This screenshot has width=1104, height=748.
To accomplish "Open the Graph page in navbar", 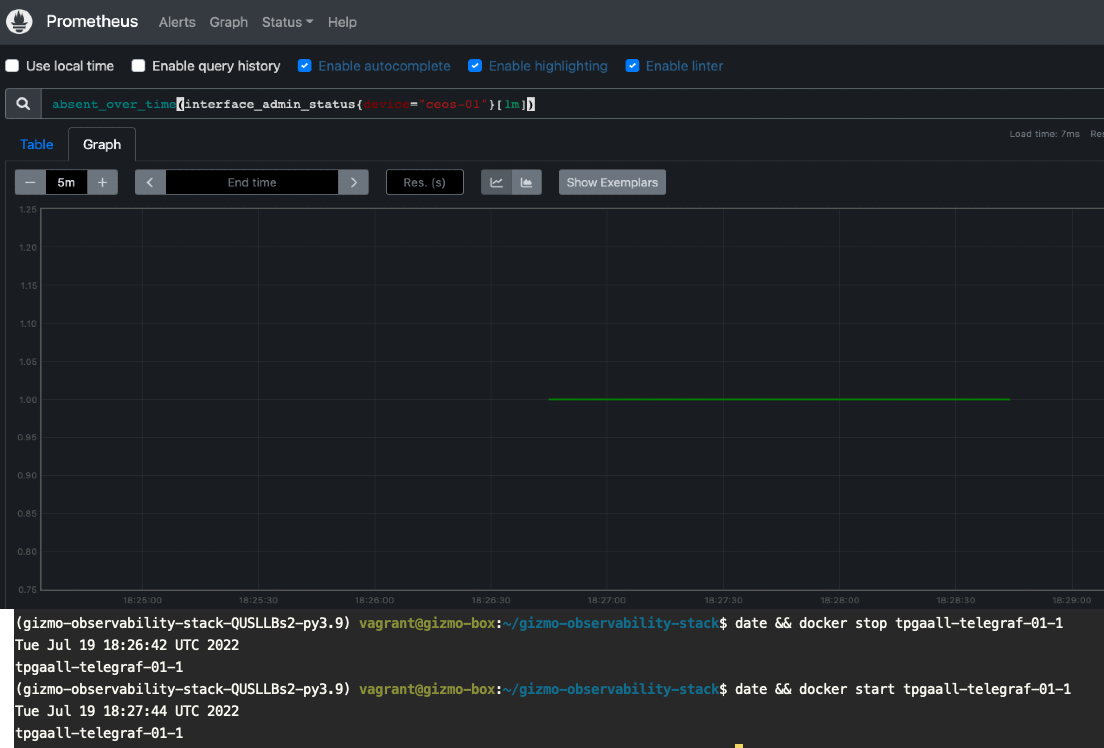I will click(228, 22).
